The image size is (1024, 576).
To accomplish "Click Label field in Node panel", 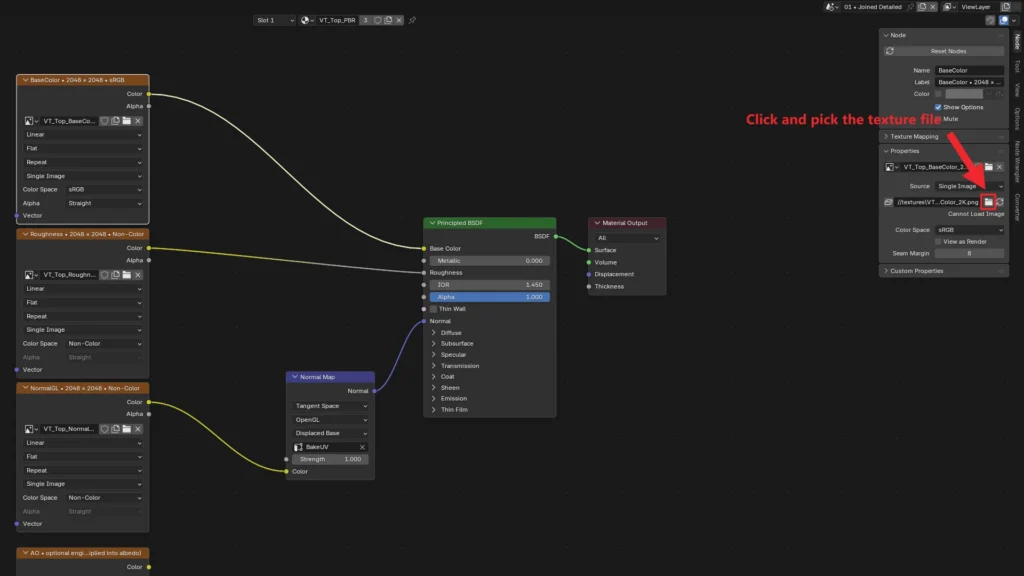I will [970, 82].
